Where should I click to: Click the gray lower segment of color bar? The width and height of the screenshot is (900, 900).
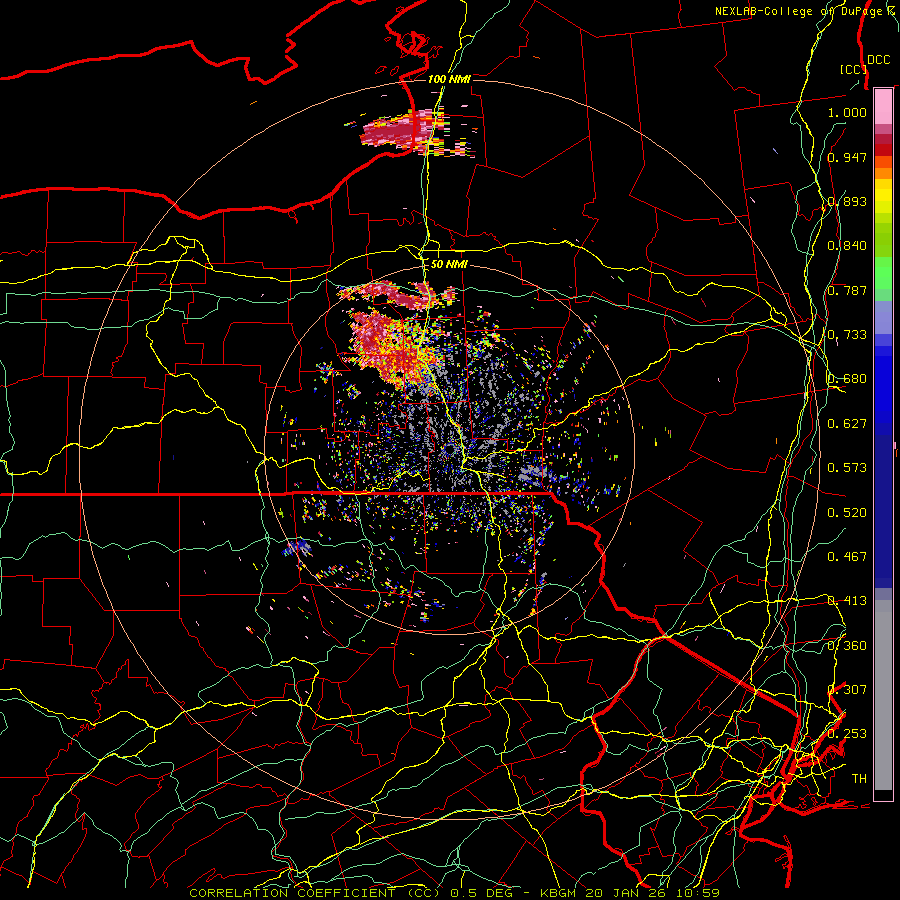pos(883,695)
